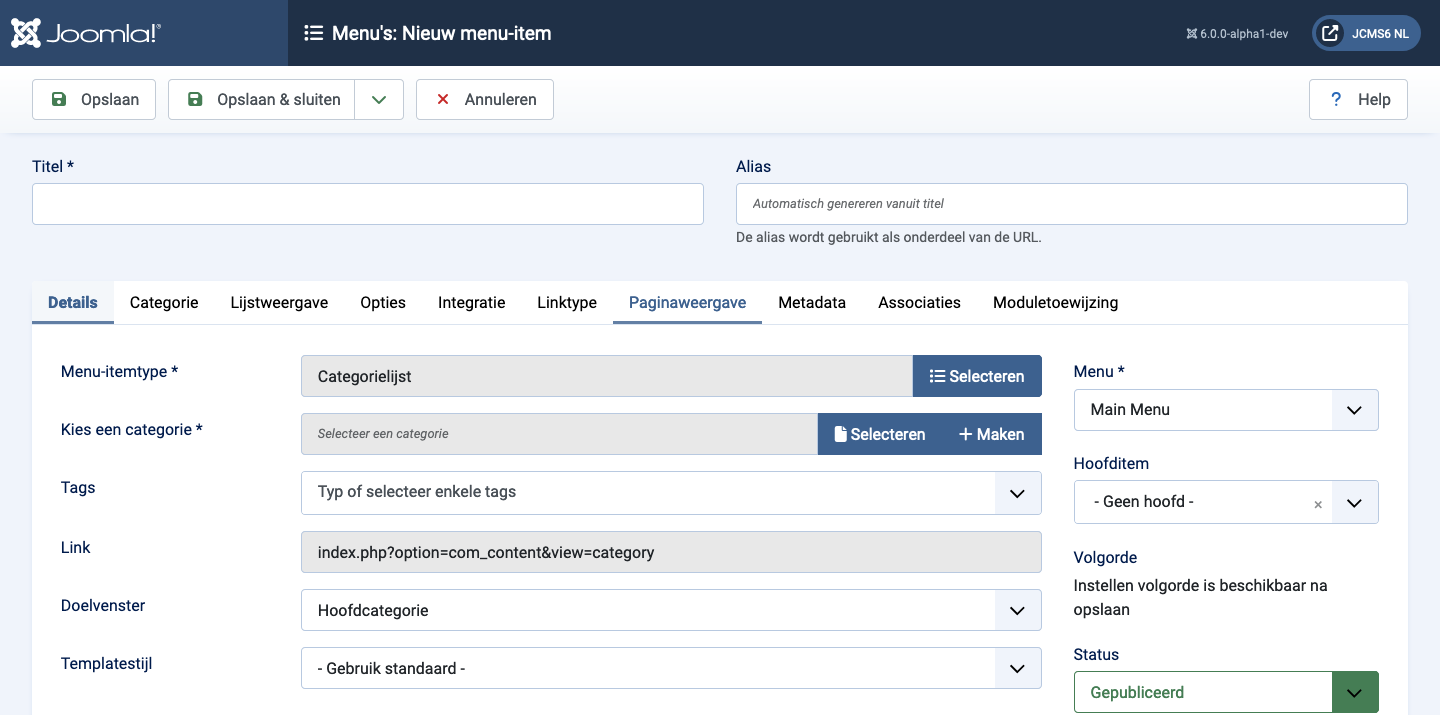Image resolution: width=1440 pixels, height=715 pixels.
Task: Click the menu list icon beside the page title
Action: tap(313, 33)
